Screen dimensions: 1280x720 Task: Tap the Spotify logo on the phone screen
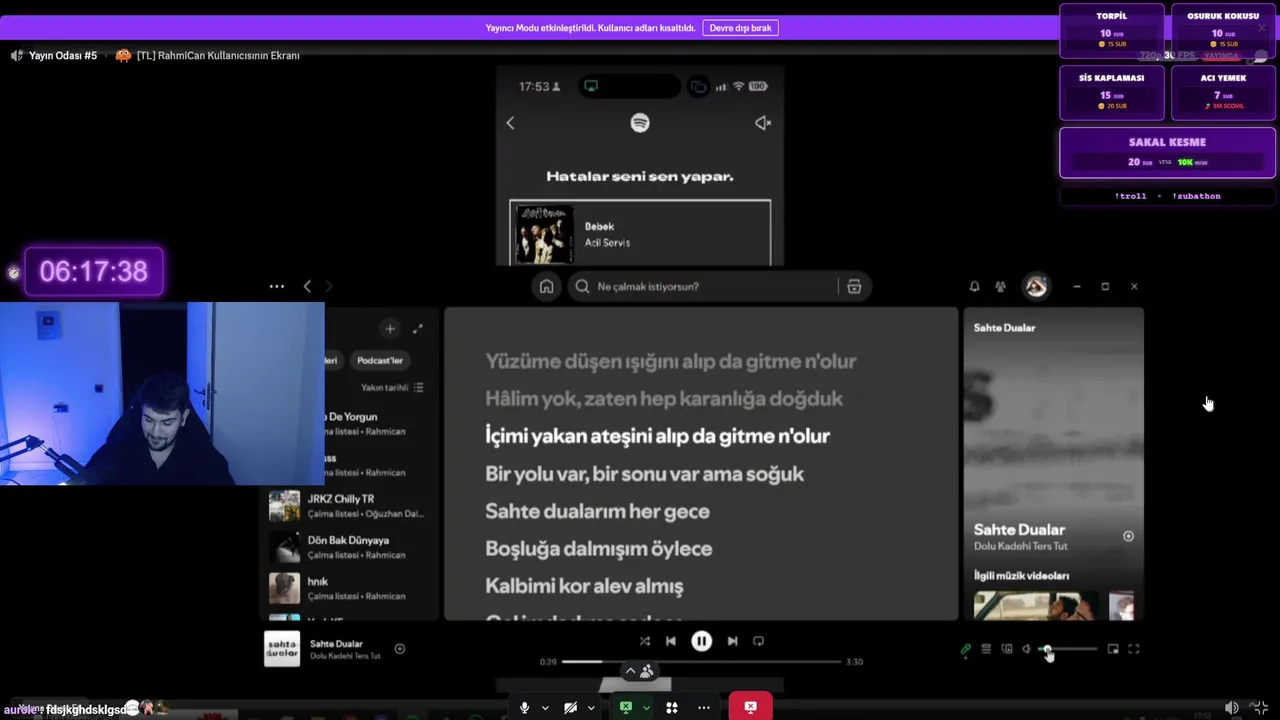[640, 122]
